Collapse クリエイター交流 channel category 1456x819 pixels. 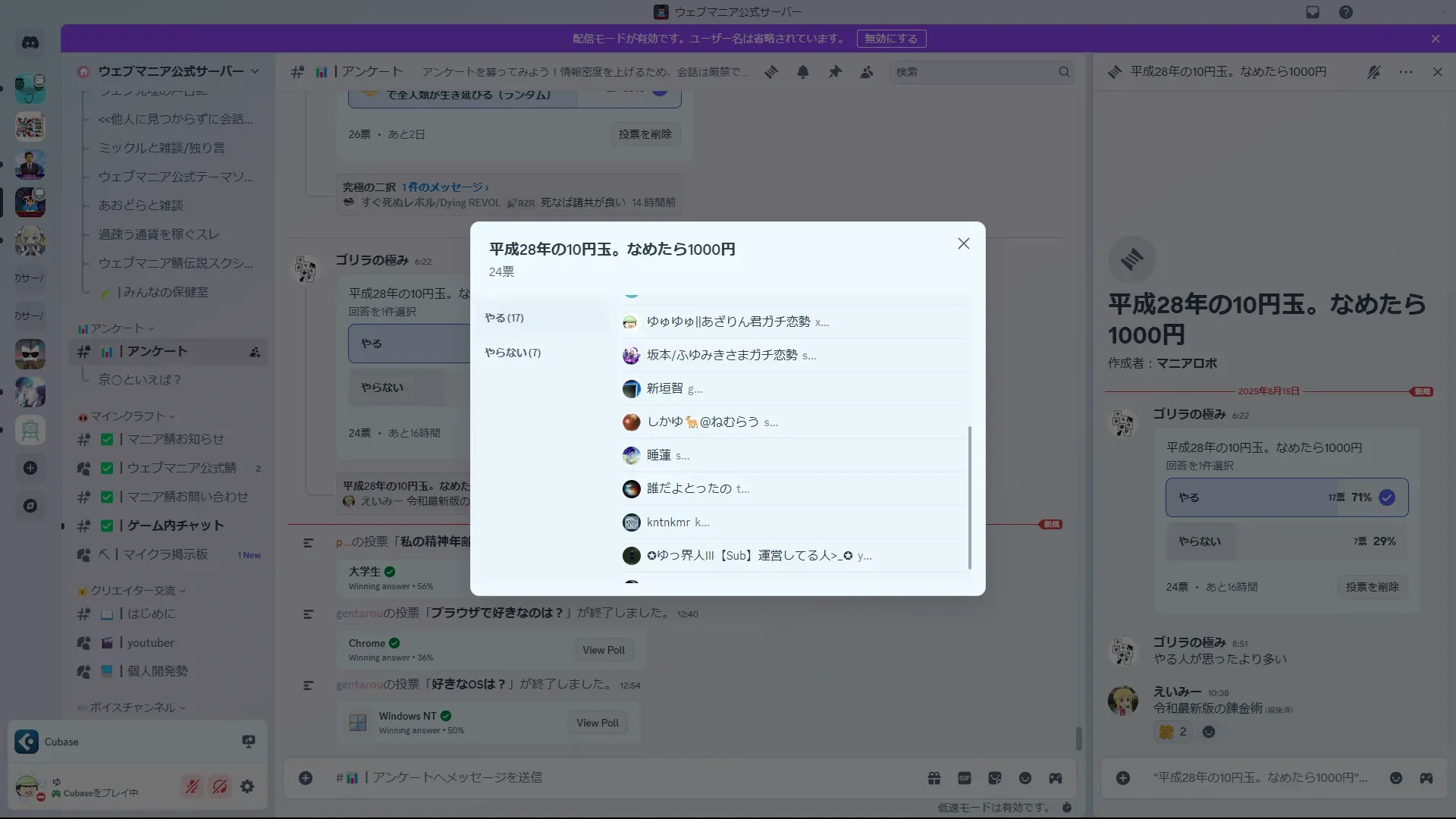point(133,591)
